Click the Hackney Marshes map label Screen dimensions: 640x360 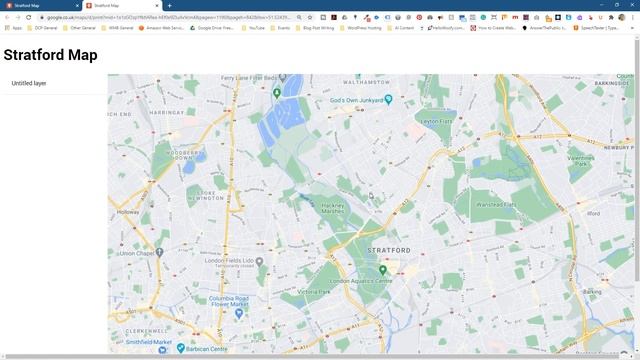click(333, 208)
